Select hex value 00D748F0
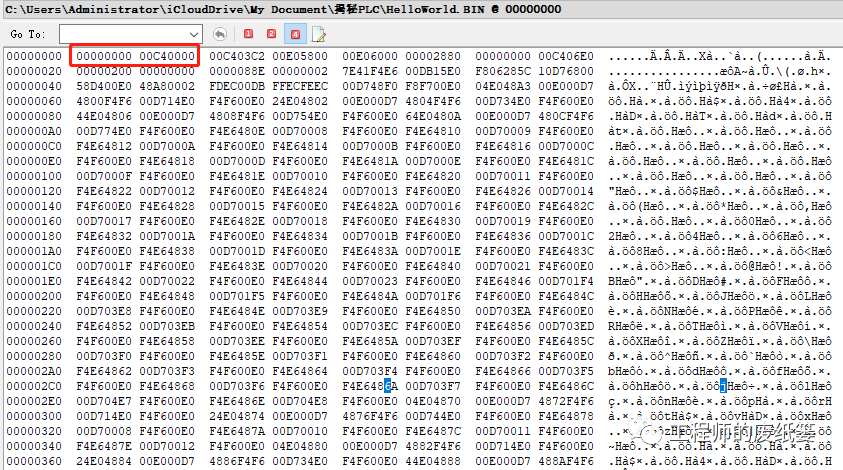843x470 pixels. (x=370, y=86)
